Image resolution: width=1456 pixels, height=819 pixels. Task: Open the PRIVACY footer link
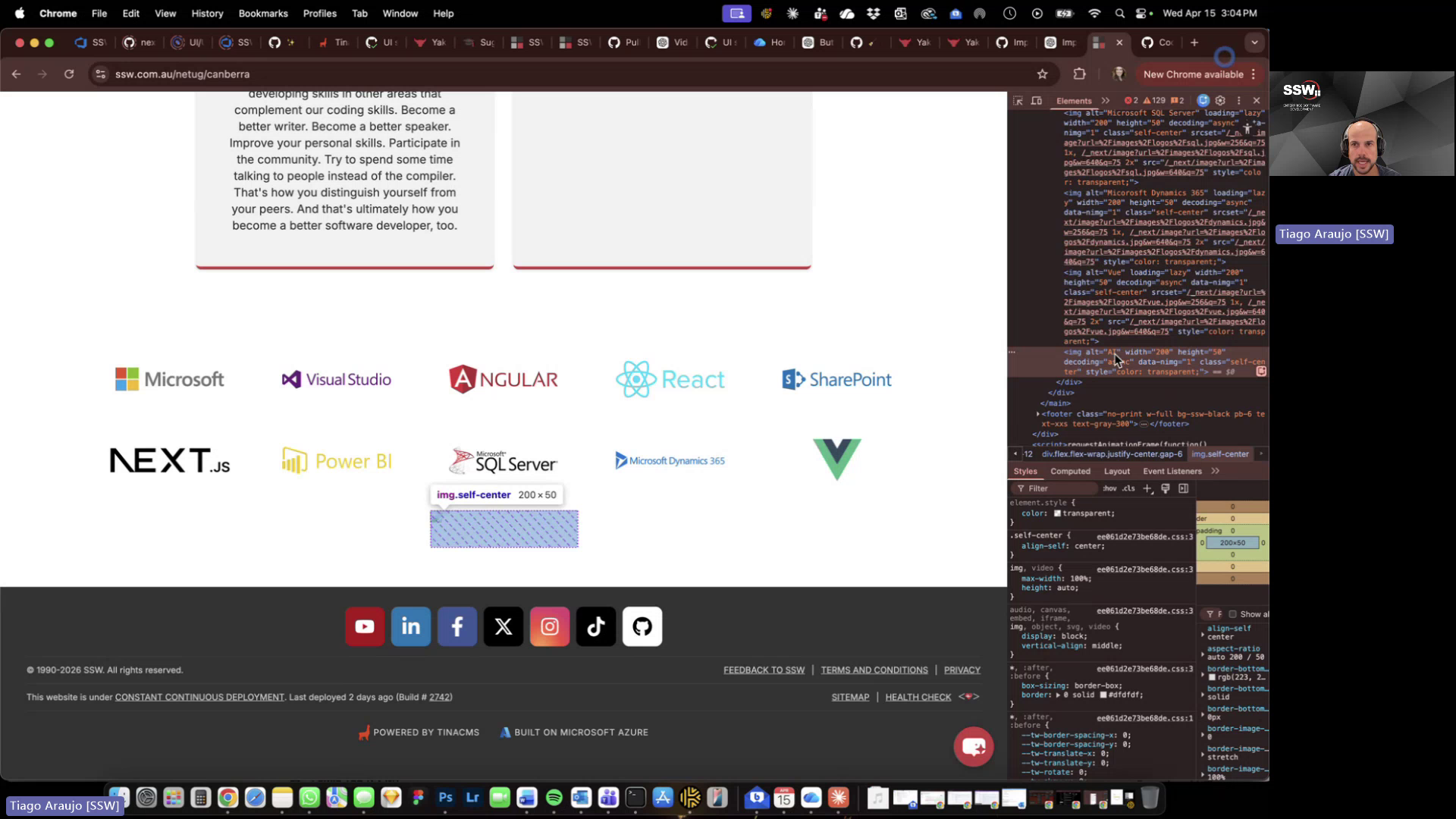(962, 670)
